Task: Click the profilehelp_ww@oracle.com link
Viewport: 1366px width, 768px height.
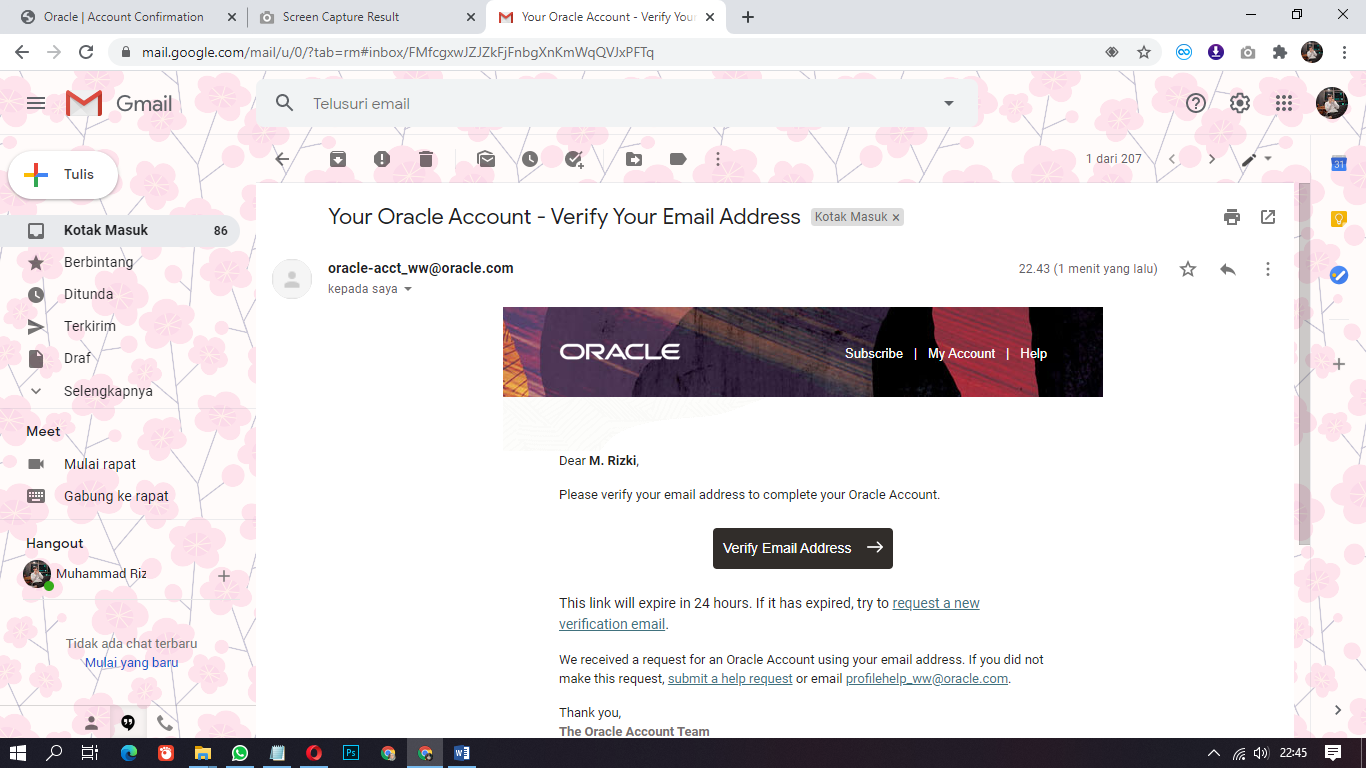Action: pyautogui.click(x=927, y=679)
